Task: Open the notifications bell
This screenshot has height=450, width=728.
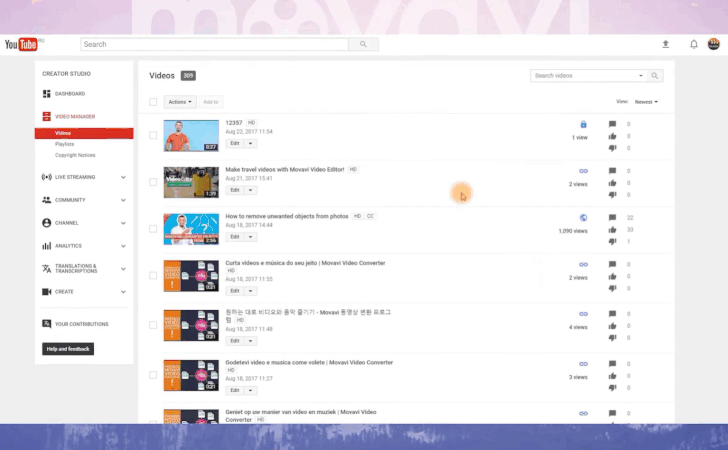Action: (694, 44)
